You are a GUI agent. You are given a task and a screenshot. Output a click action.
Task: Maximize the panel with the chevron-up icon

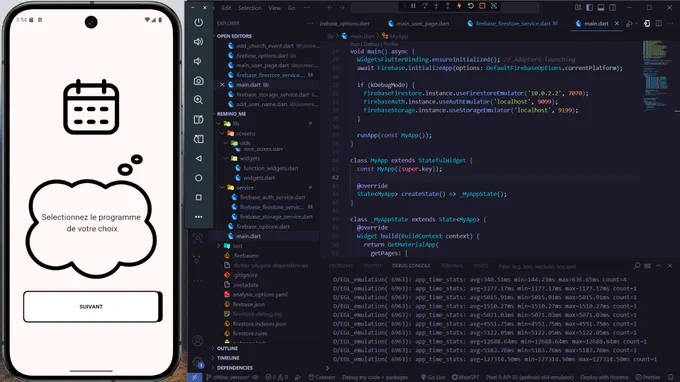[659, 266]
